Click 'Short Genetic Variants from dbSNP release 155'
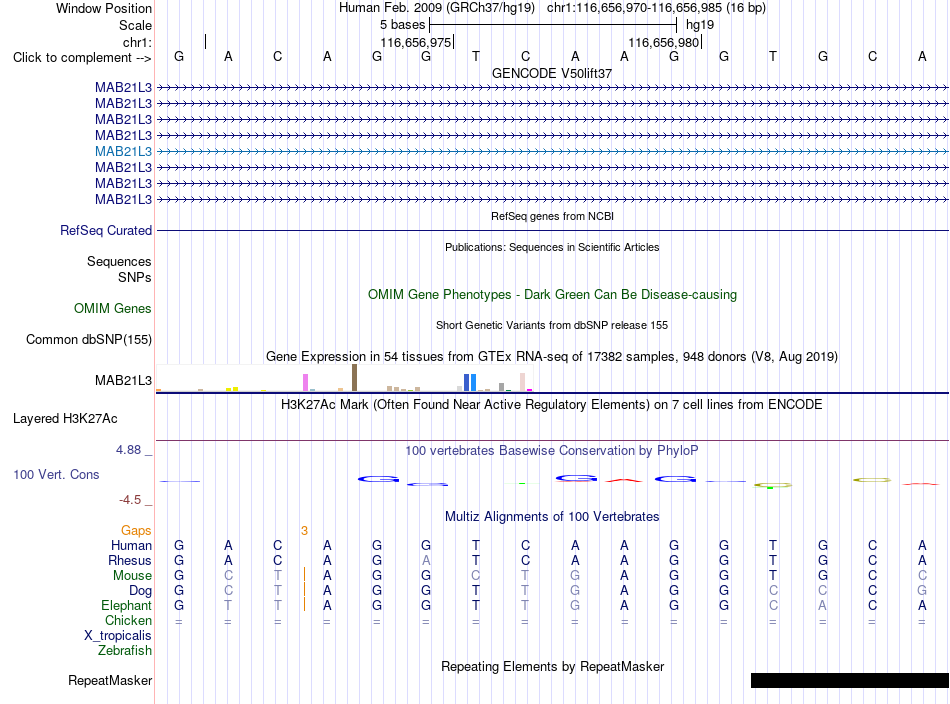The image size is (950, 704). [x=552, y=325]
